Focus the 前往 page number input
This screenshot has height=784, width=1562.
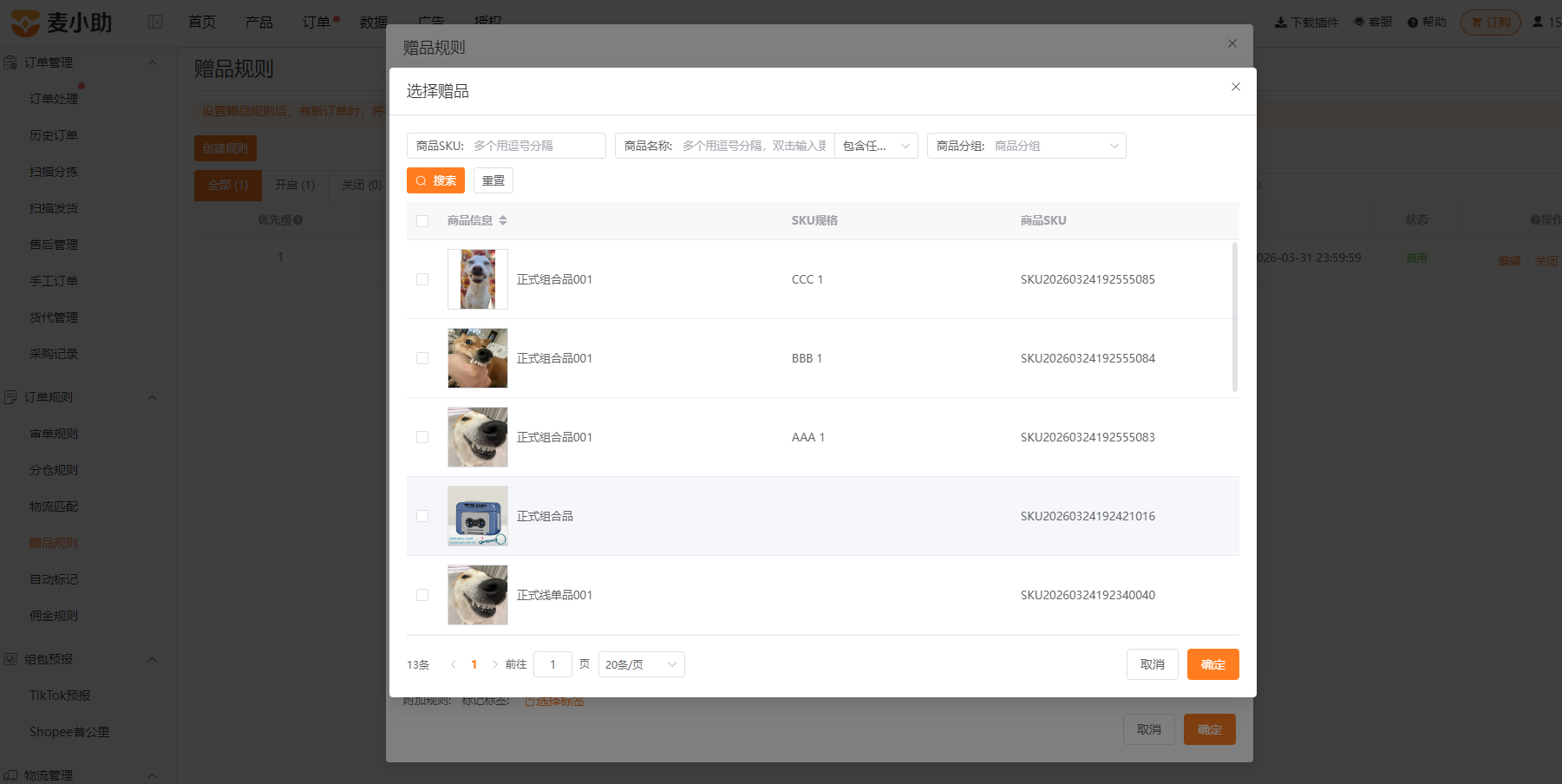click(552, 664)
